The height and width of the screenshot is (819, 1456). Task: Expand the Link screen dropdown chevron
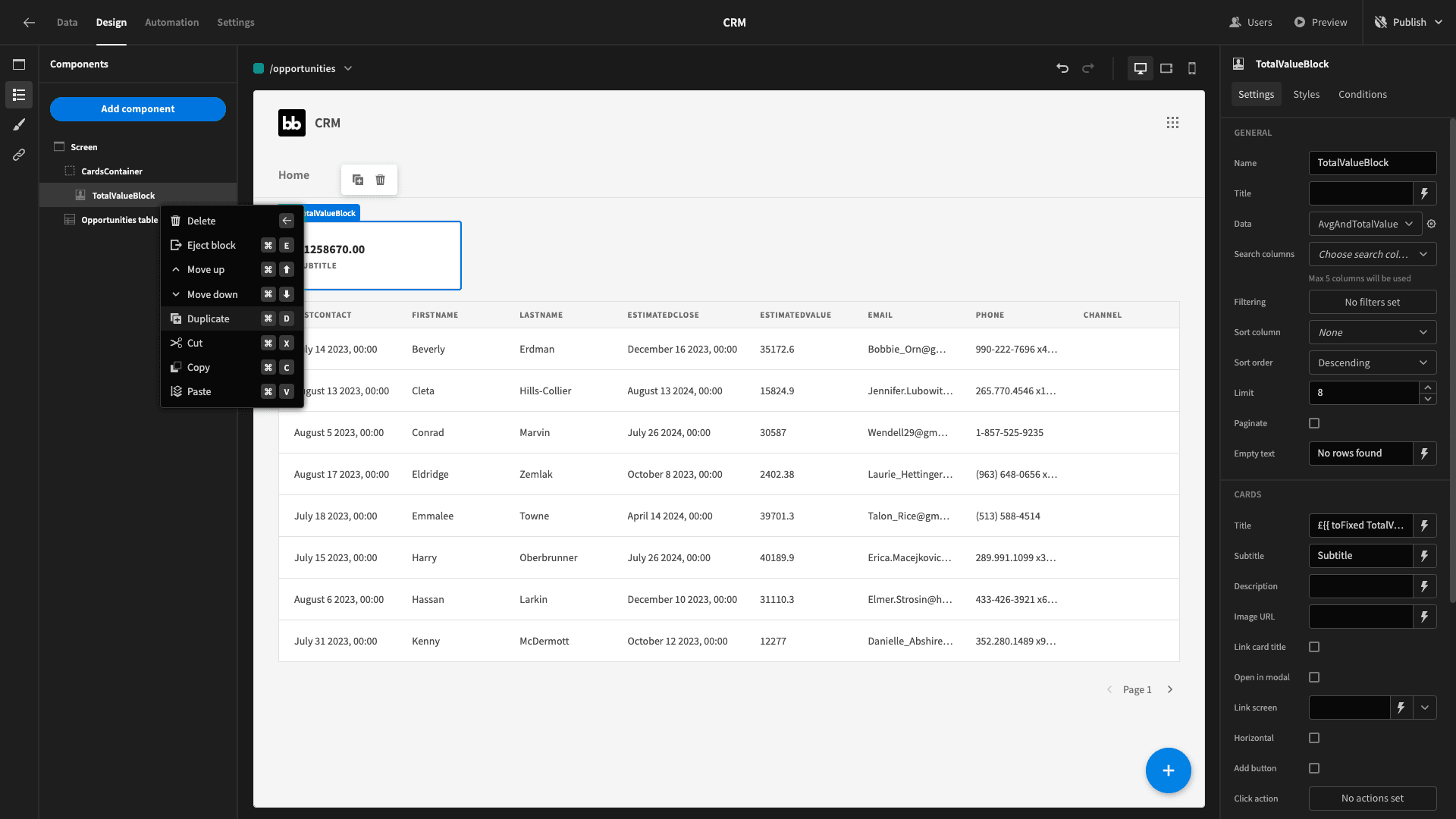pos(1425,708)
